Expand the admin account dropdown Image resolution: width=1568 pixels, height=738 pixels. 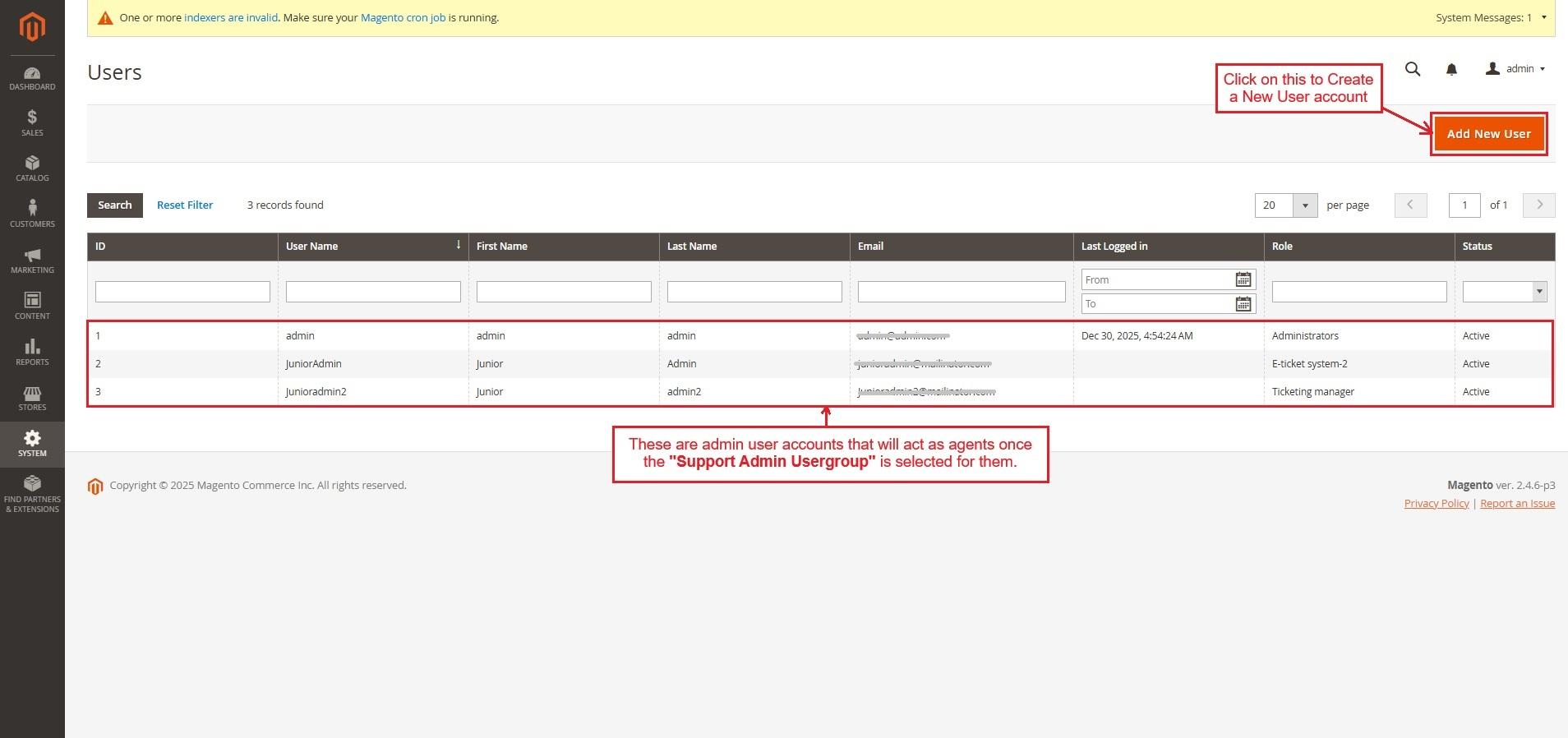[1516, 69]
